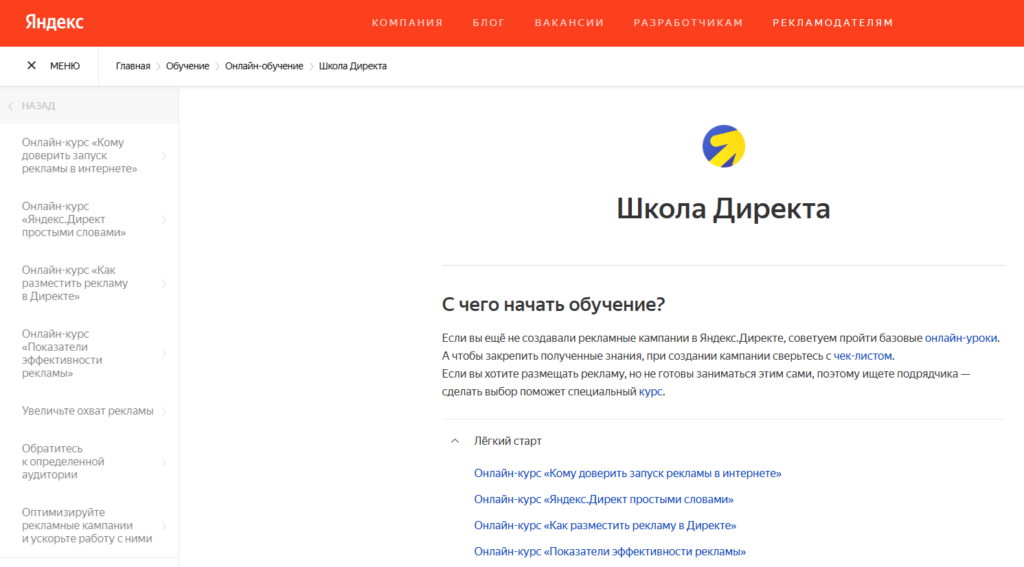The height and width of the screenshot is (567, 1024).
Task: Open sidebar item «Как разместить рекламу в Директе»
Action: coord(75,283)
